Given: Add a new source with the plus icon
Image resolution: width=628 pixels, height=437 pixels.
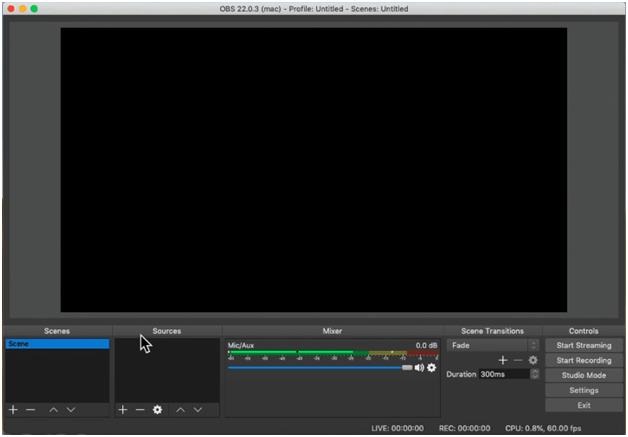Looking at the screenshot, I should (123, 410).
